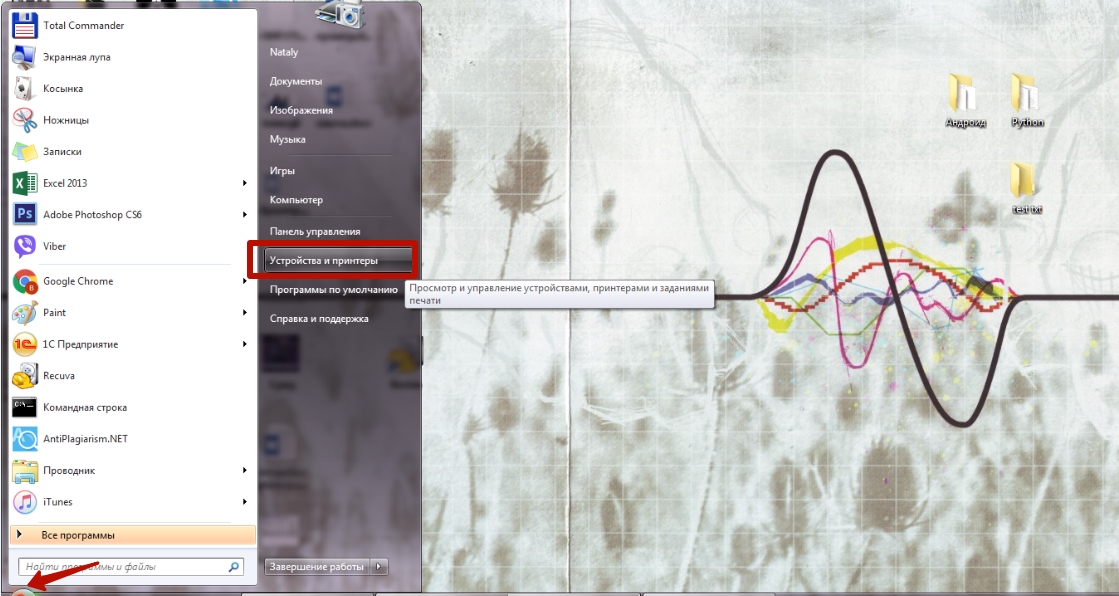Click the Завершение работы button

point(316,567)
